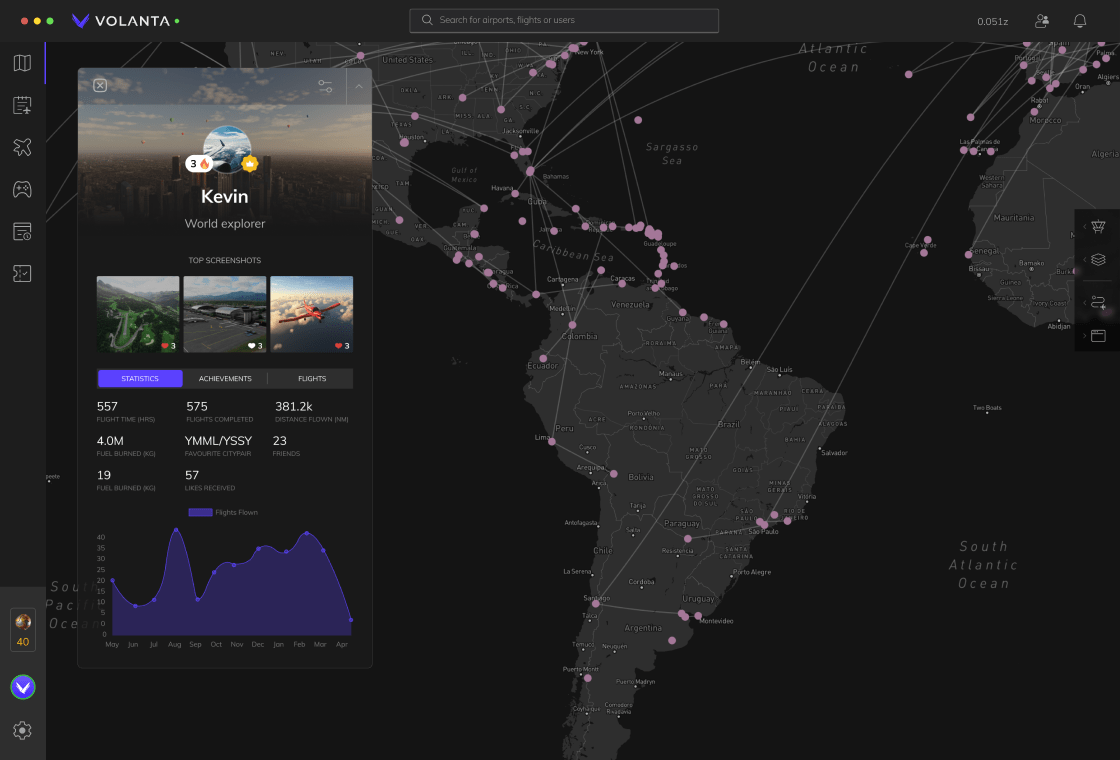Image resolution: width=1120 pixels, height=760 pixels.
Task: Open the scheduled flights clock icon
Action: (x=22, y=231)
